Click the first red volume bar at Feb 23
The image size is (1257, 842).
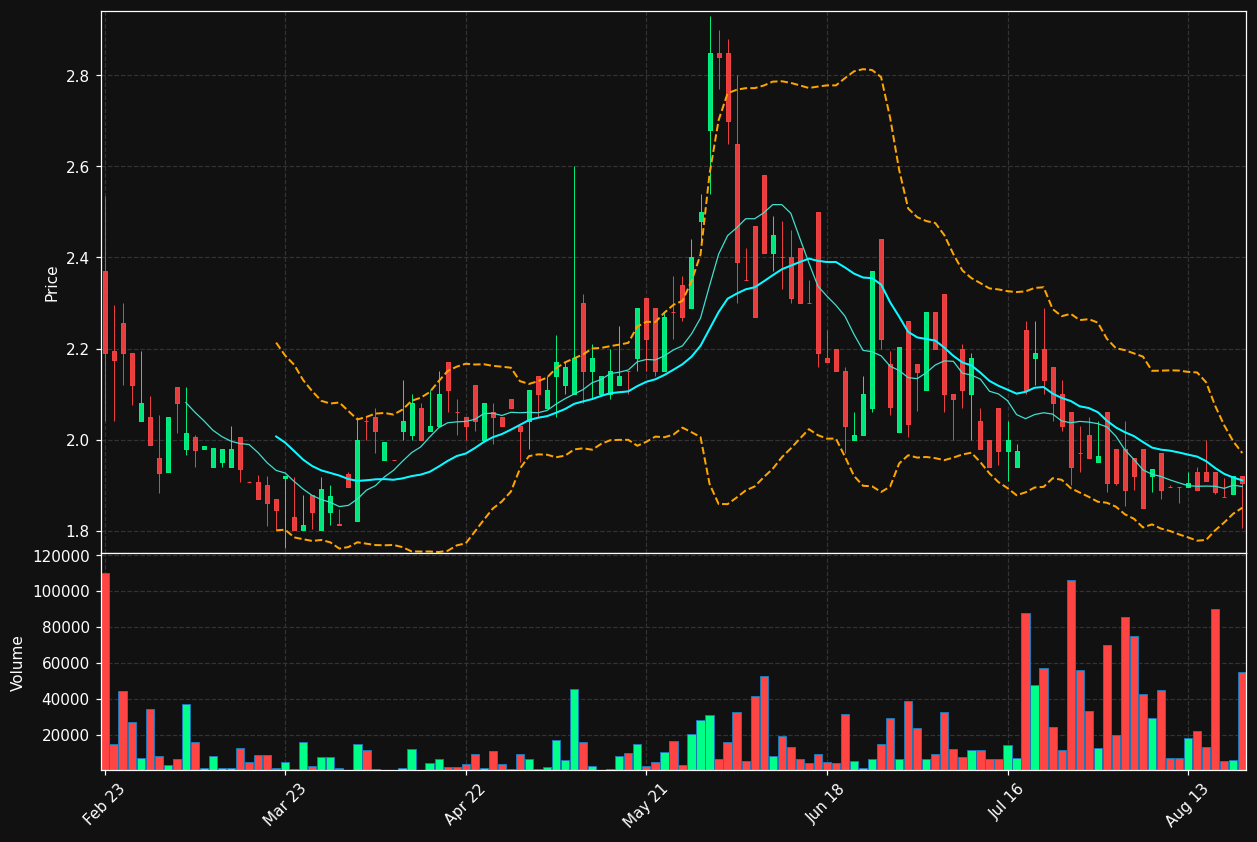pyautogui.click(x=105, y=671)
